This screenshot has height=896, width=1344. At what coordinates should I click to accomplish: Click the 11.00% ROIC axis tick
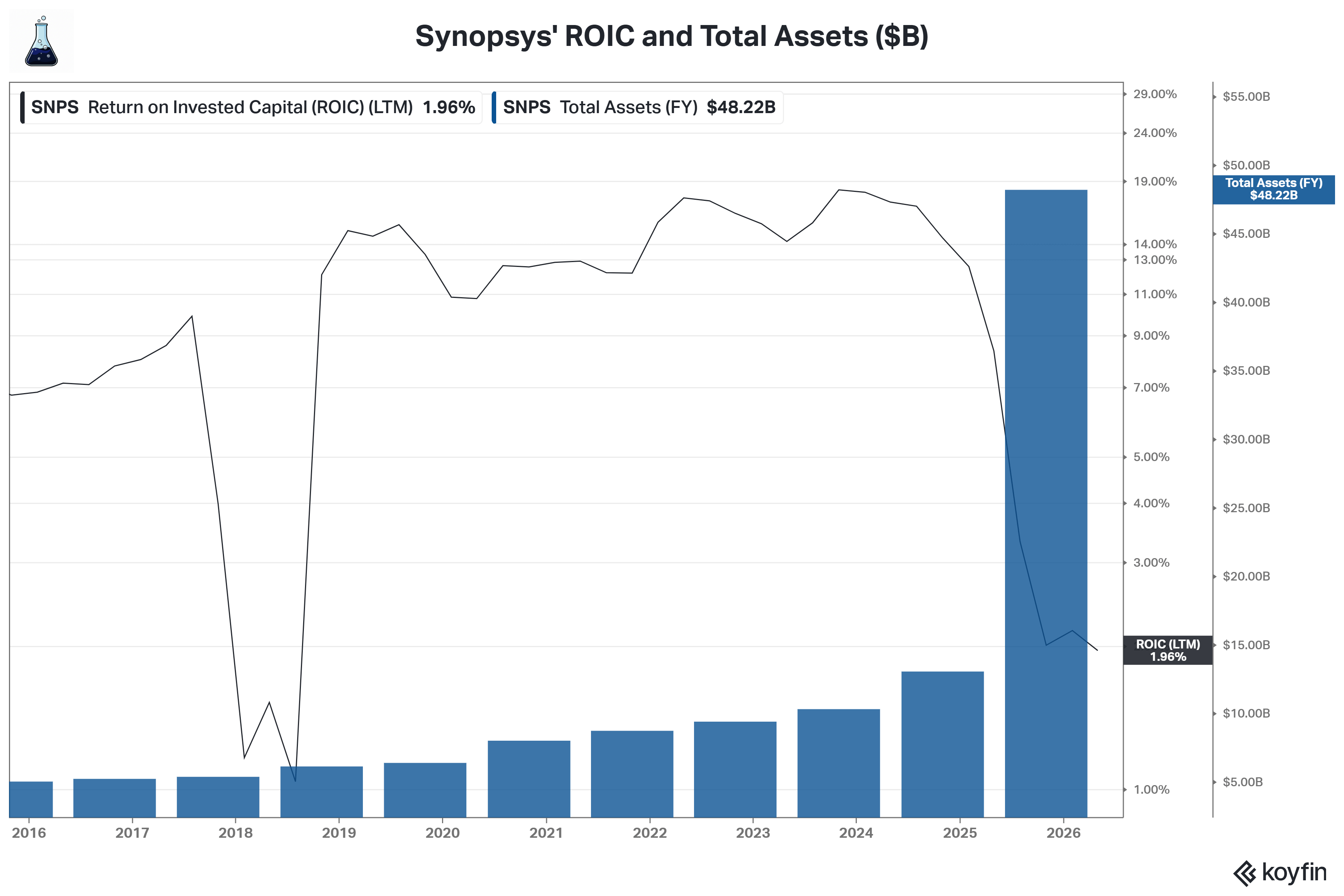[x=1155, y=294]
